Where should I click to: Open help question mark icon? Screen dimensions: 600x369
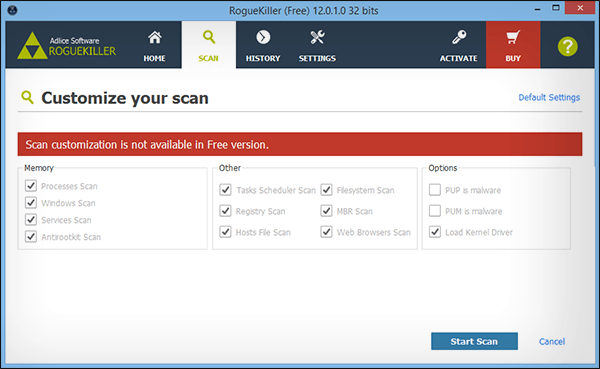click(x=567, y=47)
